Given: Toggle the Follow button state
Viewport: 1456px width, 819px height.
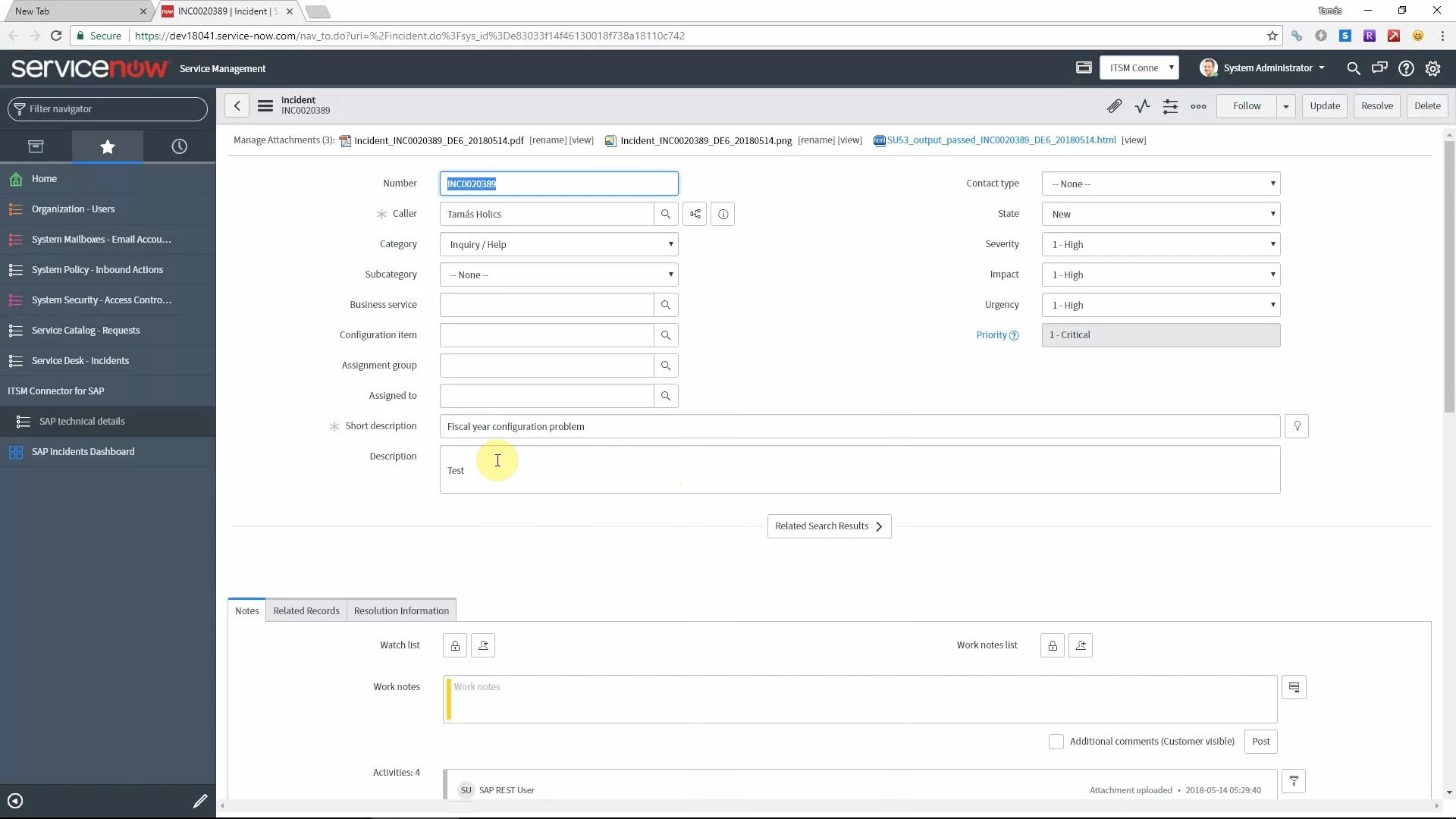Looking at the screenshot, I should tap(1247, 105).
